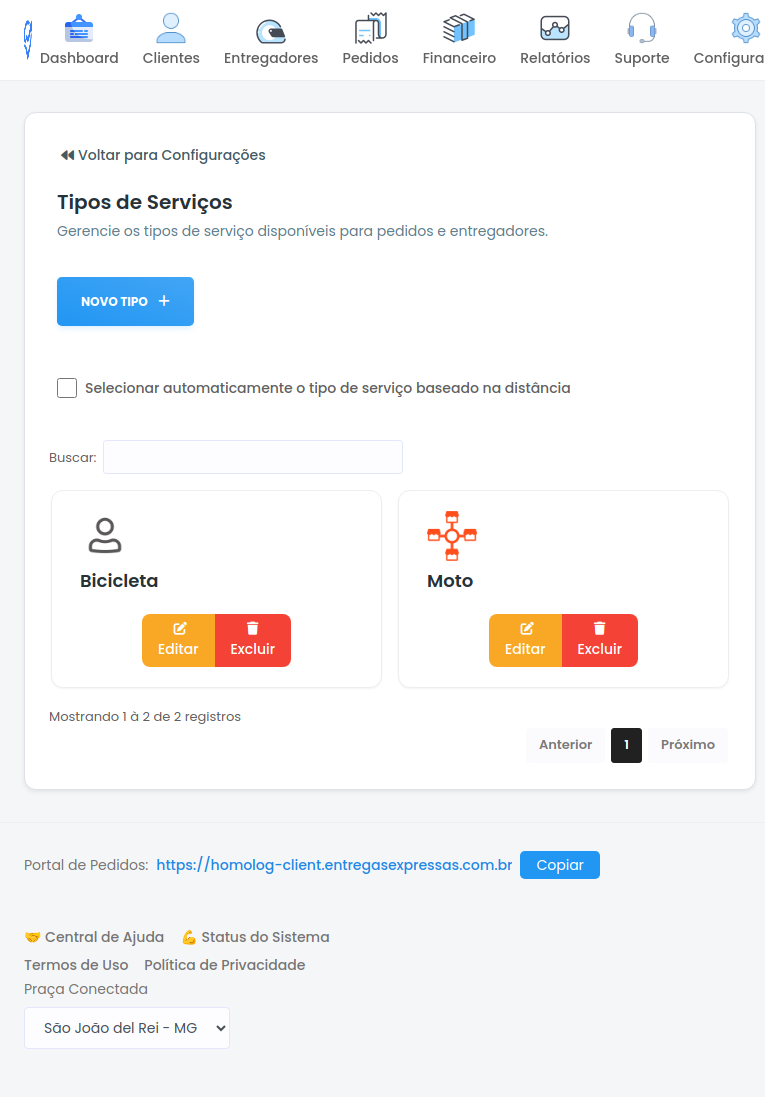Click the Clientes person icon
Viewport: 765px width, 1097px height.
171,28
